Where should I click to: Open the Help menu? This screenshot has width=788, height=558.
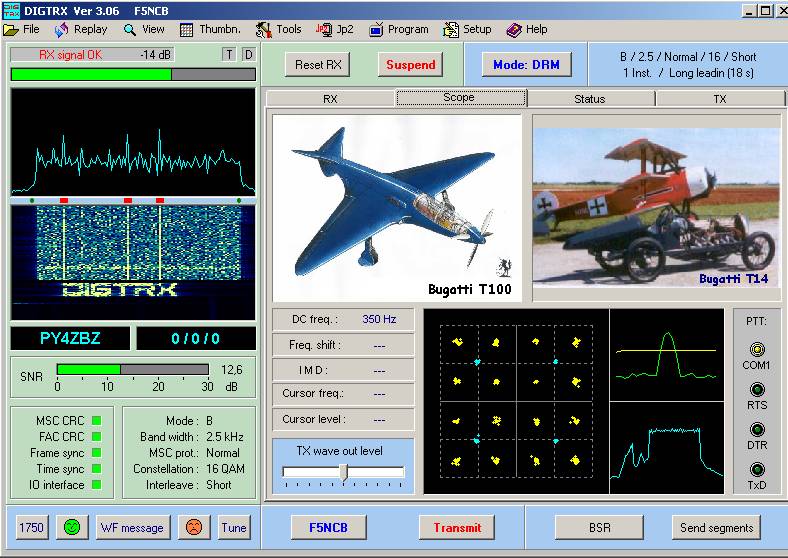coord(527,29)
